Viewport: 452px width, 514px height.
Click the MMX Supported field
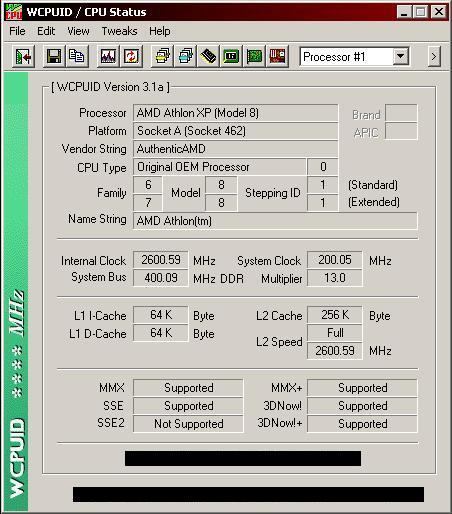[188, 388]
